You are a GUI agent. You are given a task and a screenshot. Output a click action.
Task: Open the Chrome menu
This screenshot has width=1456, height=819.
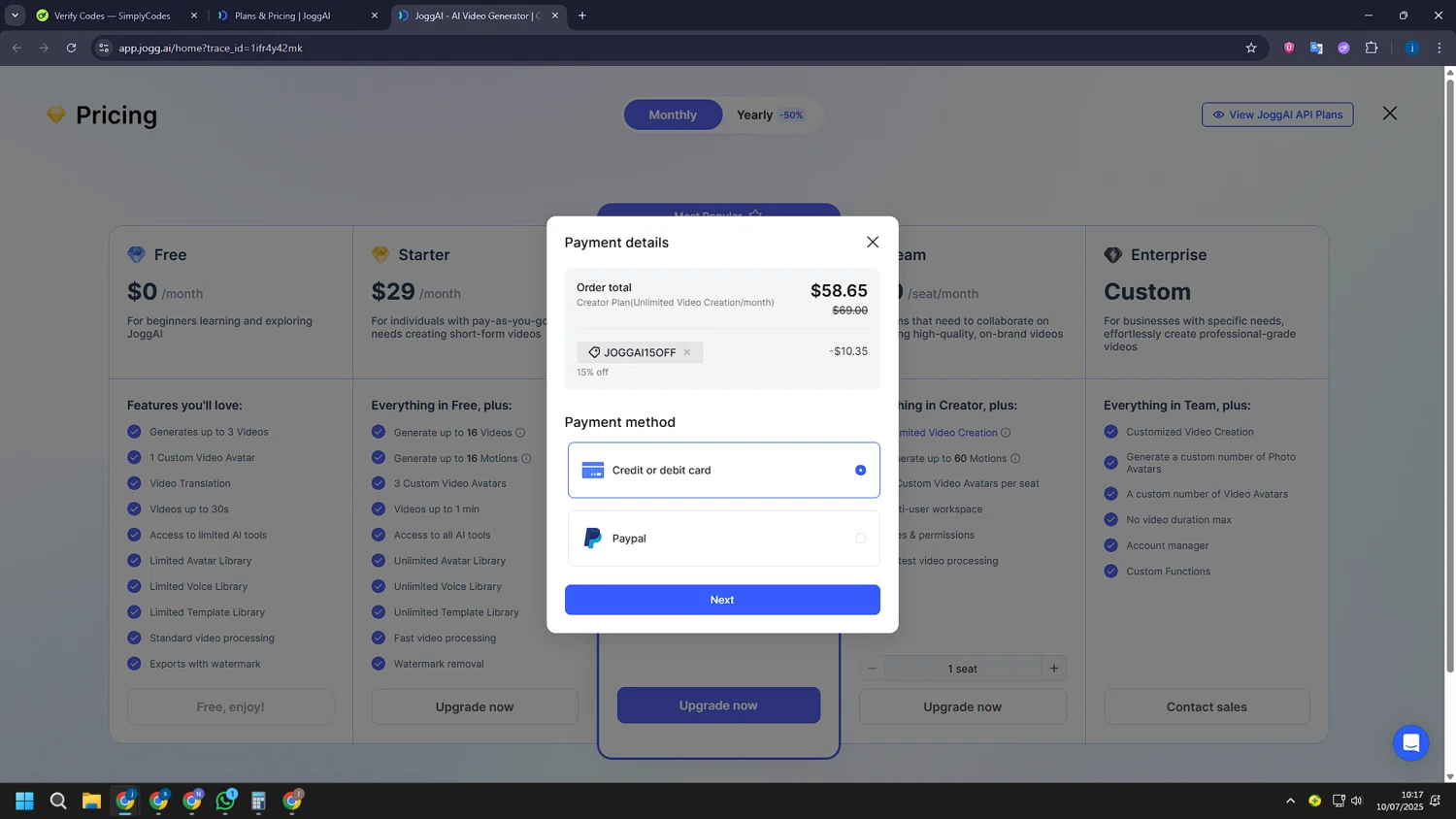click(x=1439, y=48)
